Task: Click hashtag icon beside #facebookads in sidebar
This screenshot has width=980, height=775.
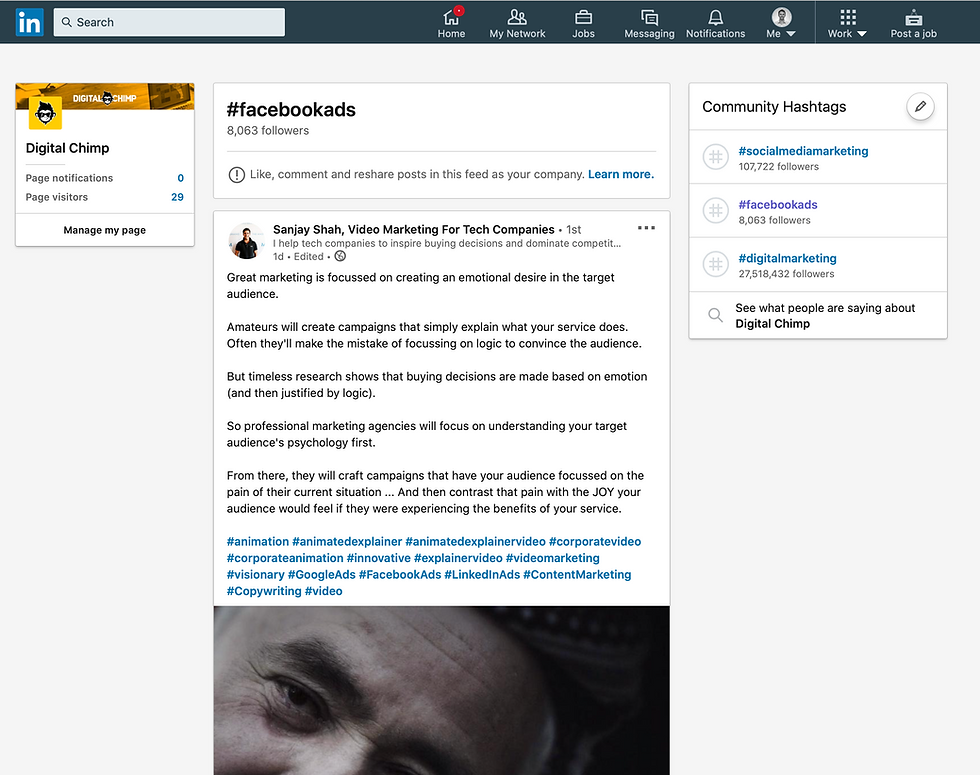Action: pos(716,211)
